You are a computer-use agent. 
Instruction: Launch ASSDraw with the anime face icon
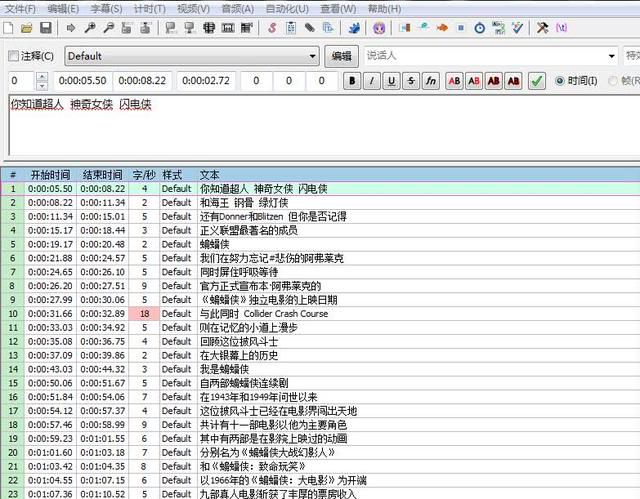tap(379, 28)
